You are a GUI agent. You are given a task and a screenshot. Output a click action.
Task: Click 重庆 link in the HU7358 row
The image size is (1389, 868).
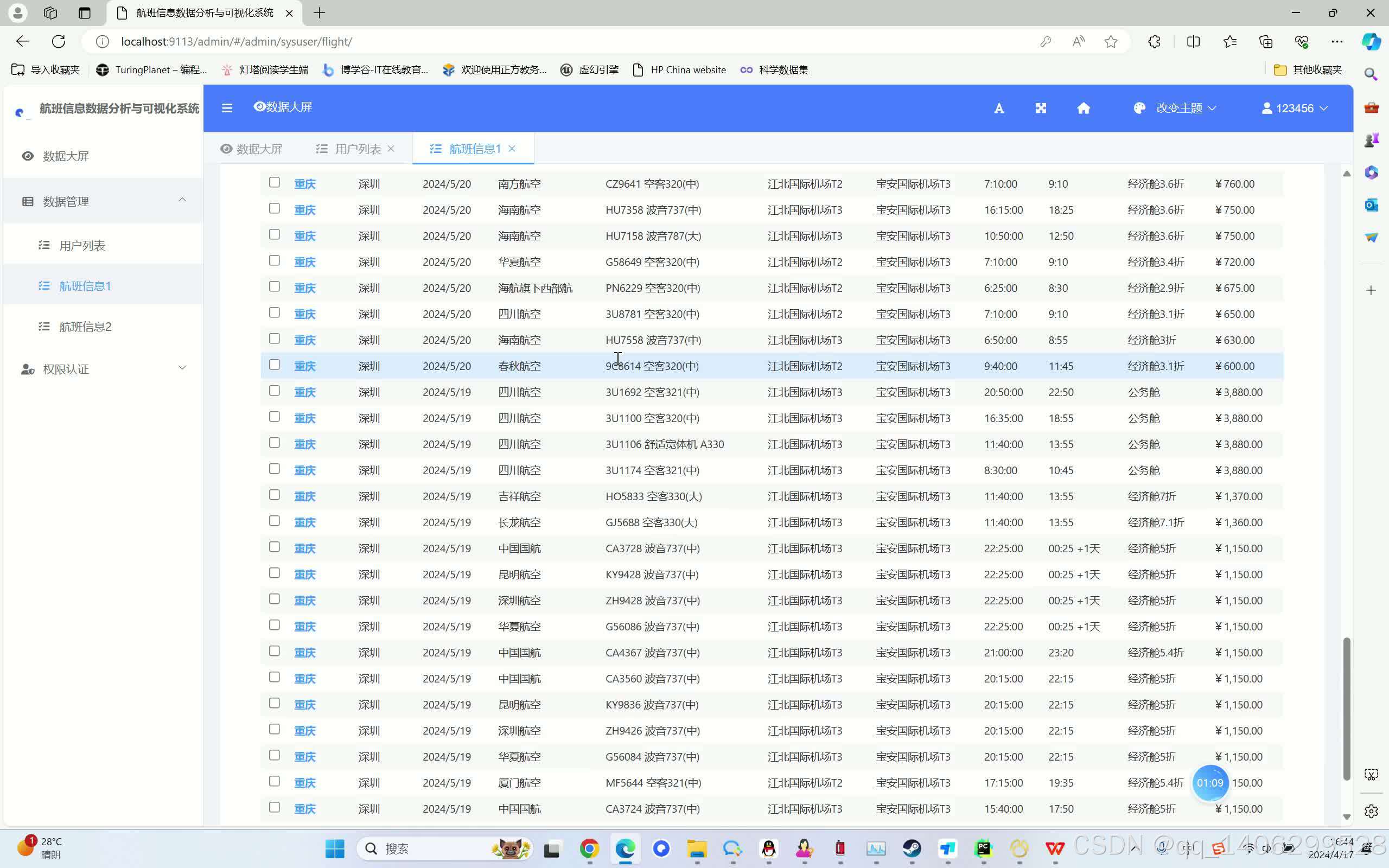click(305, 210)
